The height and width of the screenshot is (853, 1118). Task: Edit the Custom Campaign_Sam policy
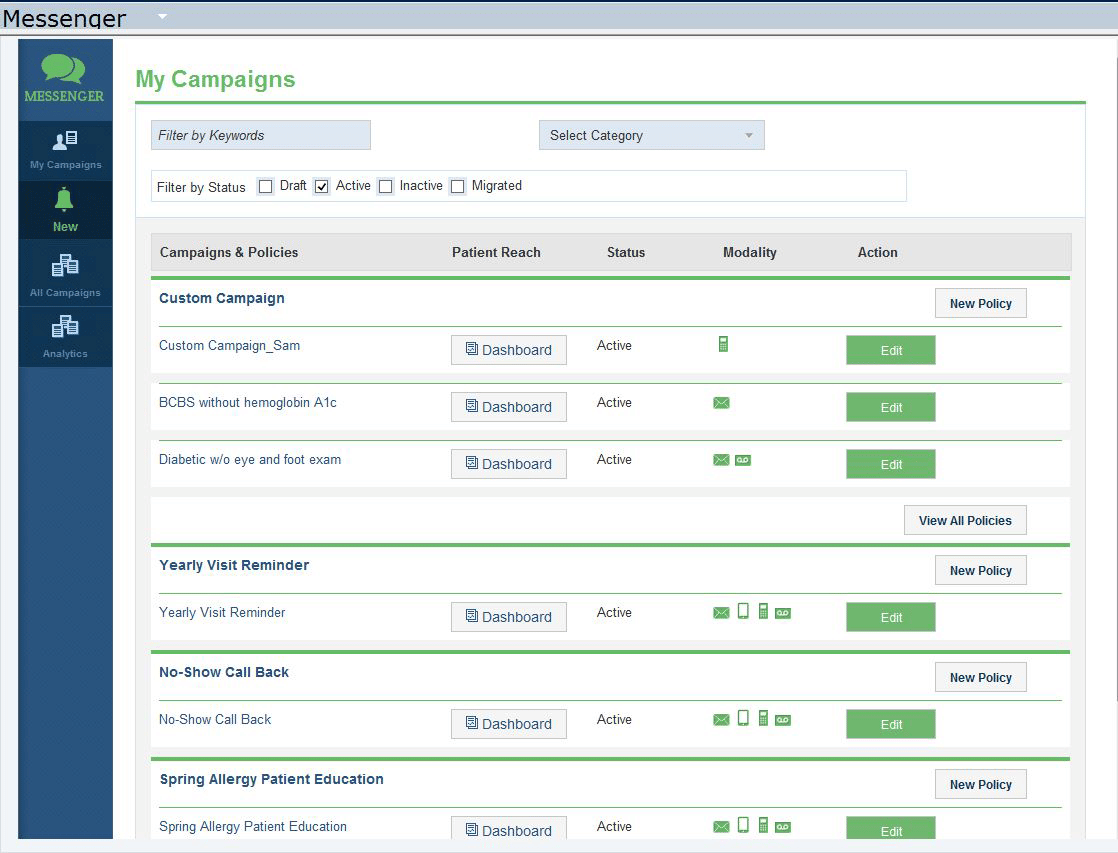(891, 350)
